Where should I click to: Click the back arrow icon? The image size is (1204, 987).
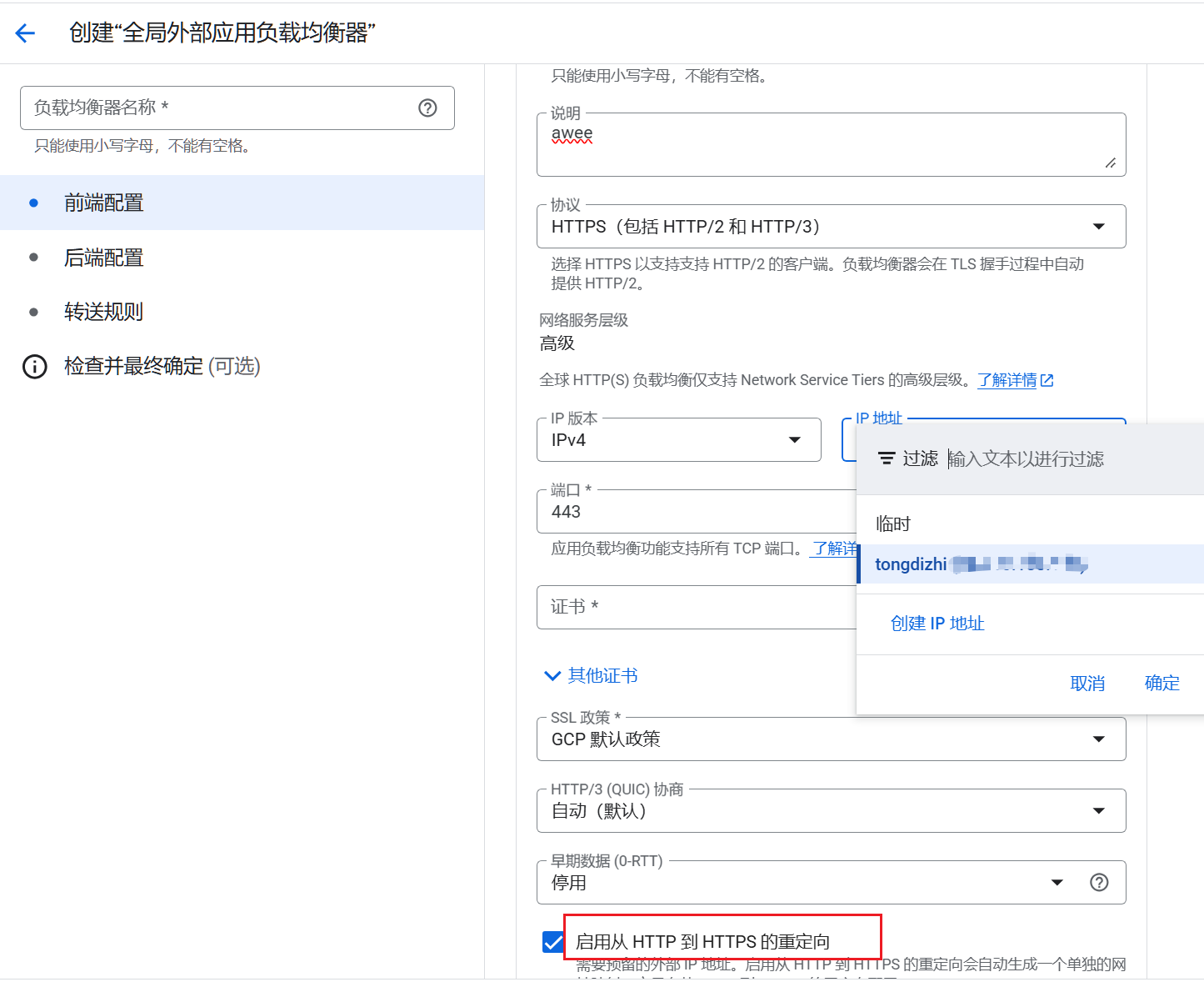pyautogui.click(x=25, y=33)
